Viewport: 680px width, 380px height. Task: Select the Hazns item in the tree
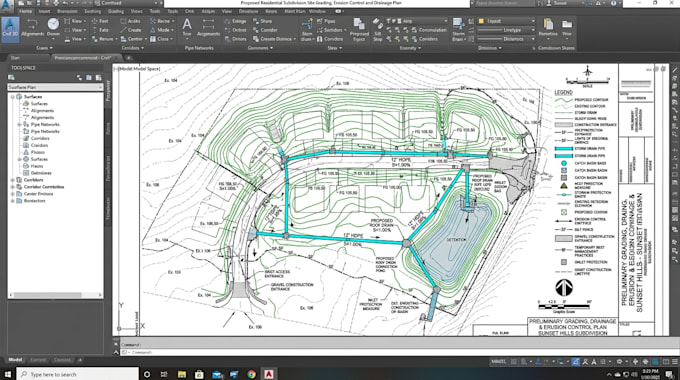[x=36, y=166]
